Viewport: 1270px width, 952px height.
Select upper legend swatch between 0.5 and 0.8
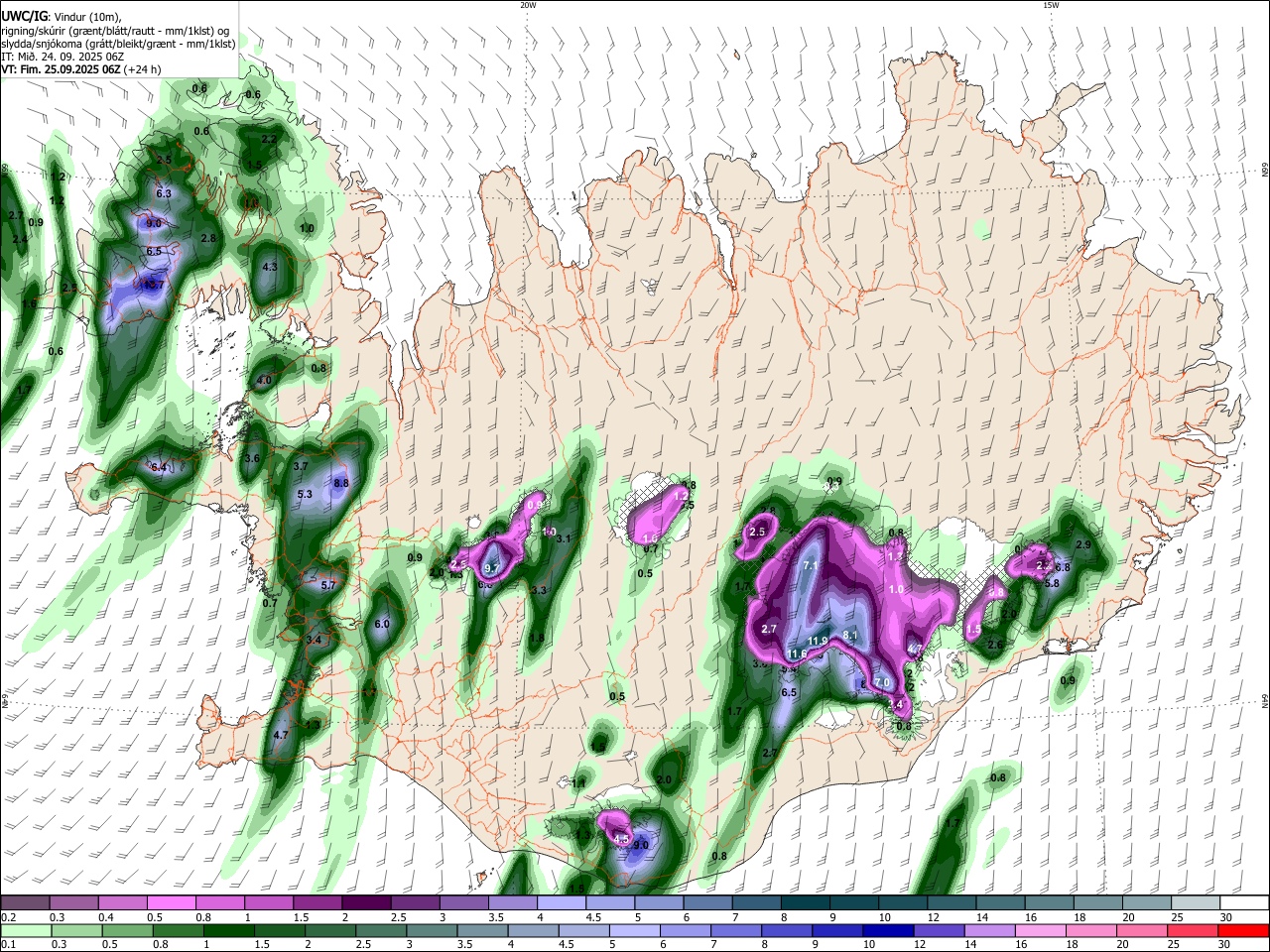point(171,903)
